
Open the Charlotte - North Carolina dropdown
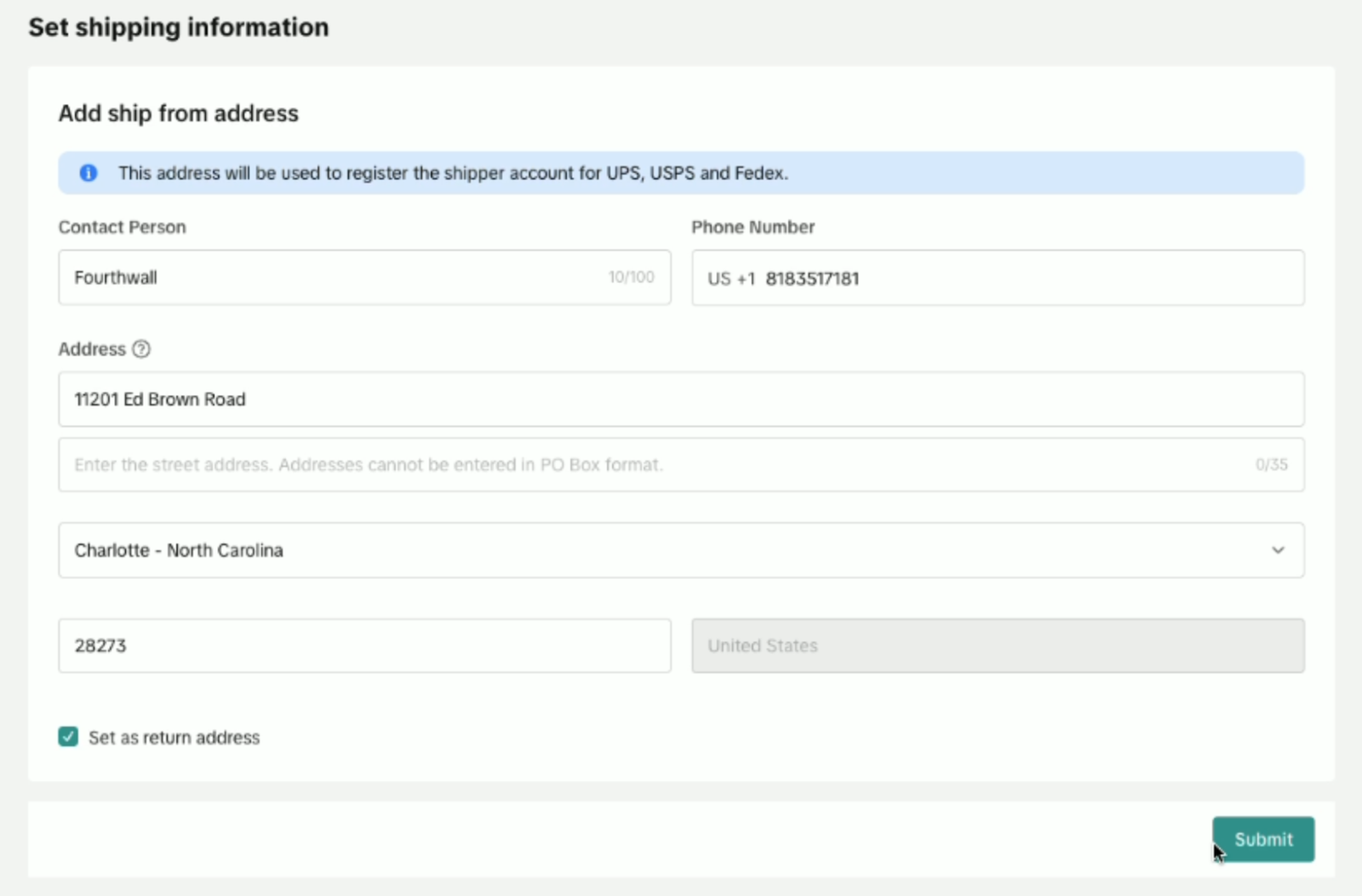point(664,551)
